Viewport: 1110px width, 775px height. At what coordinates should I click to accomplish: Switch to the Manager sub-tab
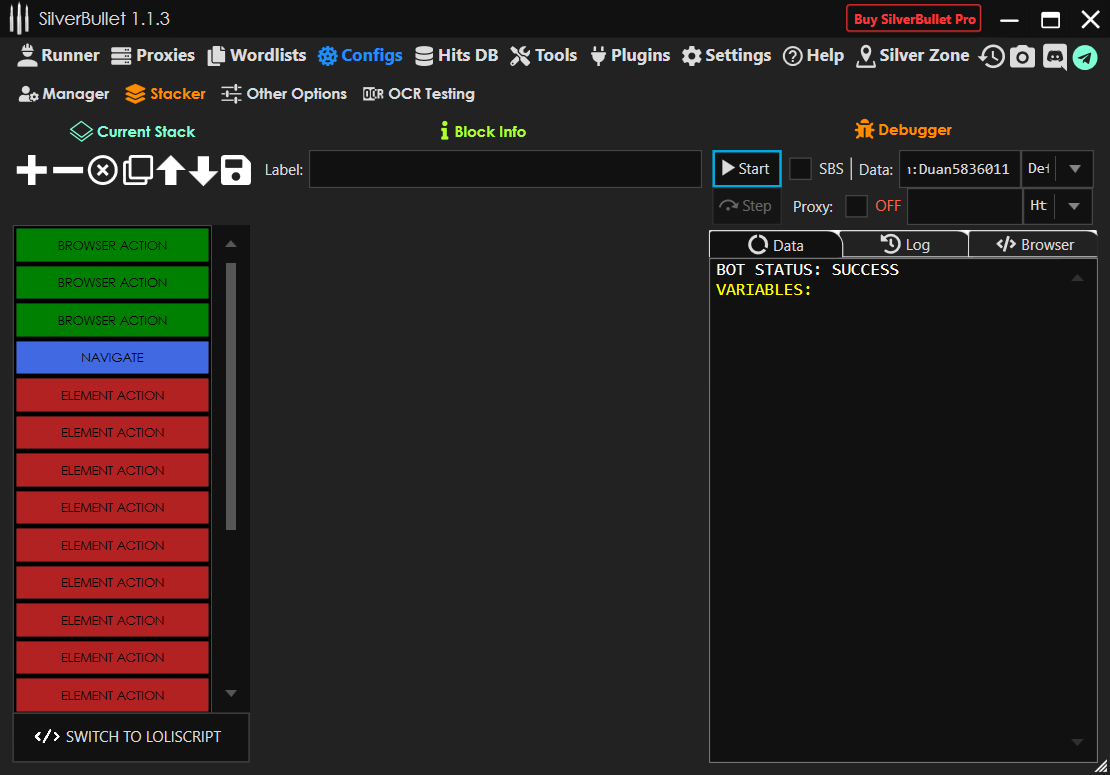point(64,93)
